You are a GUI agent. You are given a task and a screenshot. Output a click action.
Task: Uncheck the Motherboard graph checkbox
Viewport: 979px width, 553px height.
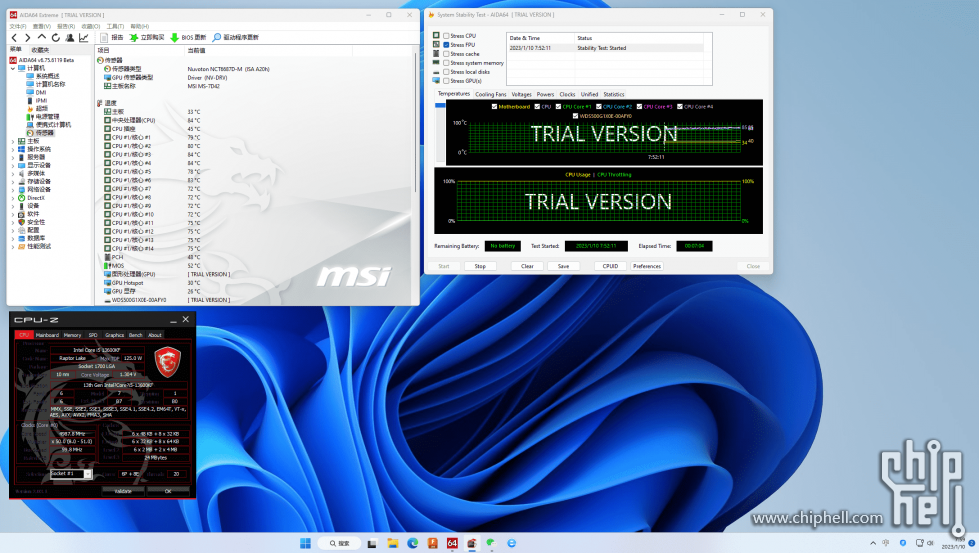pos(494,107)
